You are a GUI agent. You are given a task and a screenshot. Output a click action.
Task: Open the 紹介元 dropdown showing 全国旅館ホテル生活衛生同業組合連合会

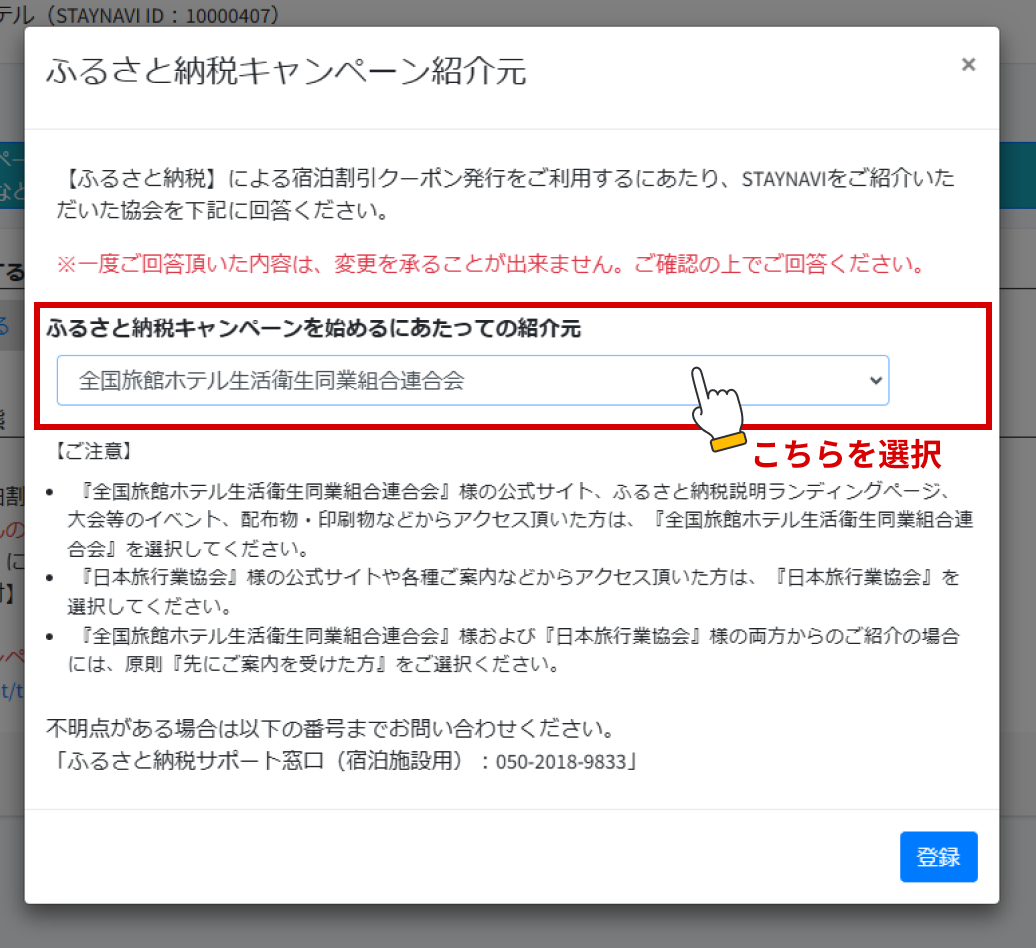(473, 381)
